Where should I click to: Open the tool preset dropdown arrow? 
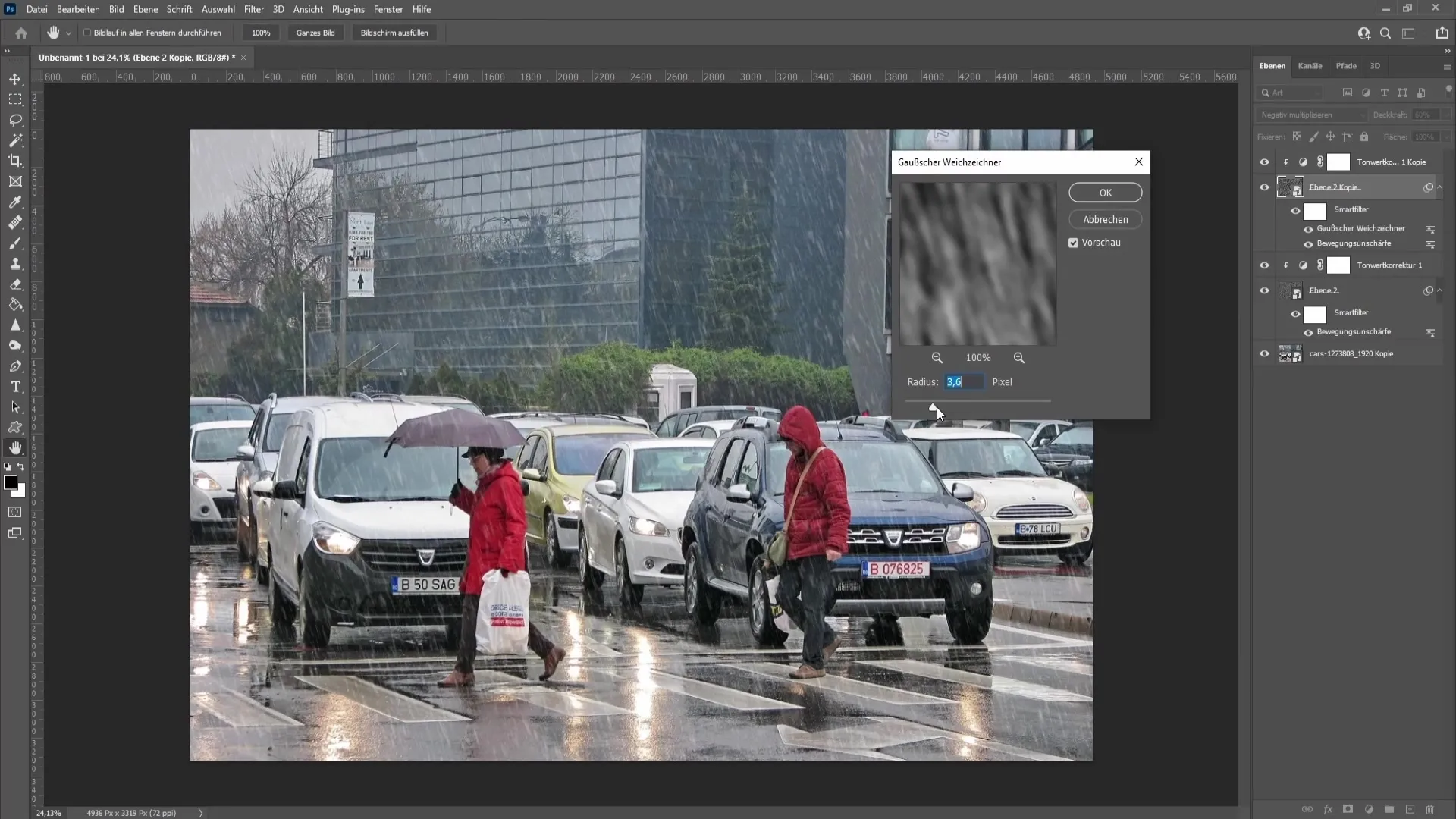pyautogui.click(x=68, y=33)
